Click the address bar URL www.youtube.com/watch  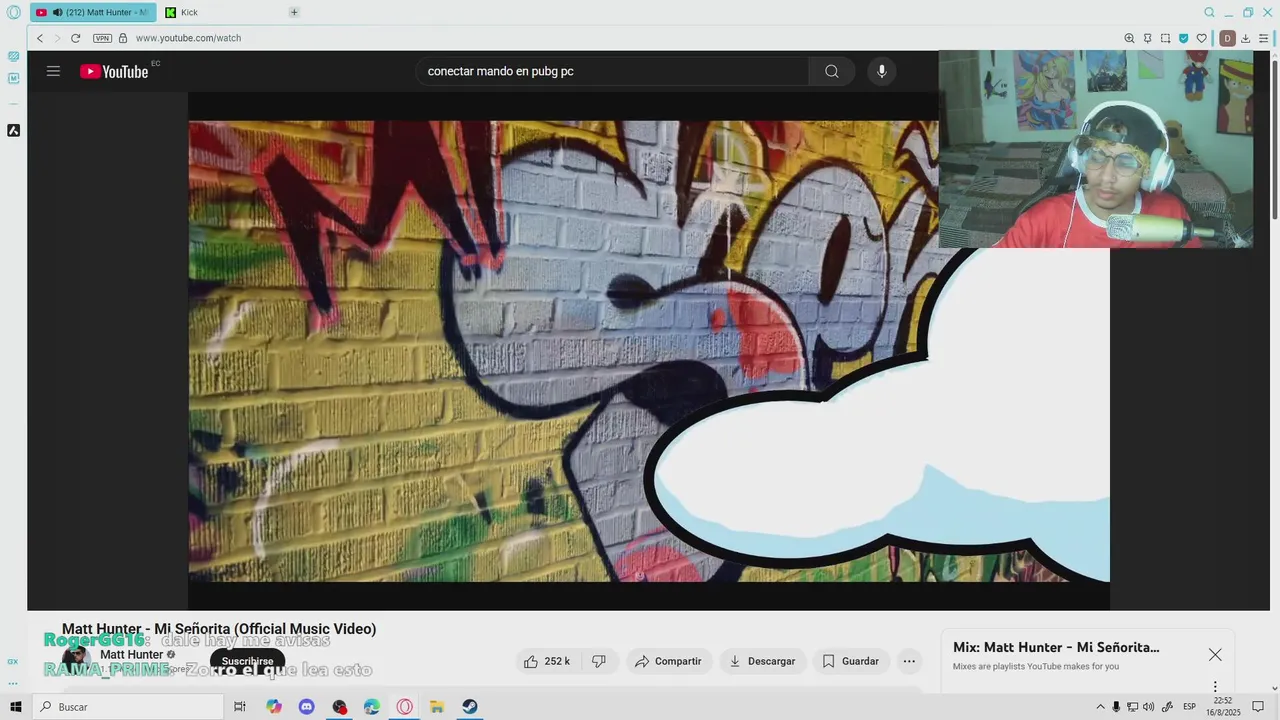pos(188,38)
